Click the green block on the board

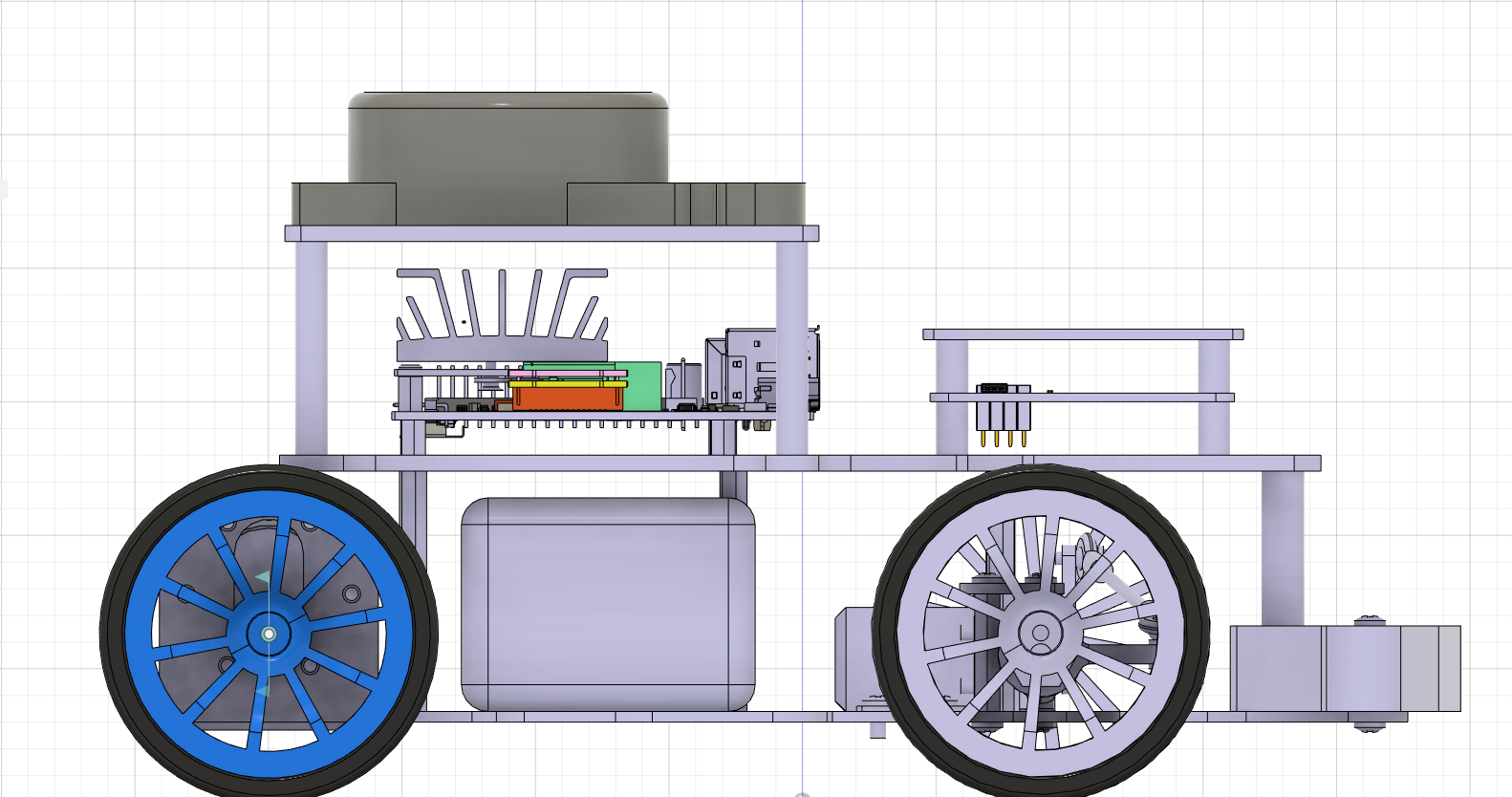643,385
